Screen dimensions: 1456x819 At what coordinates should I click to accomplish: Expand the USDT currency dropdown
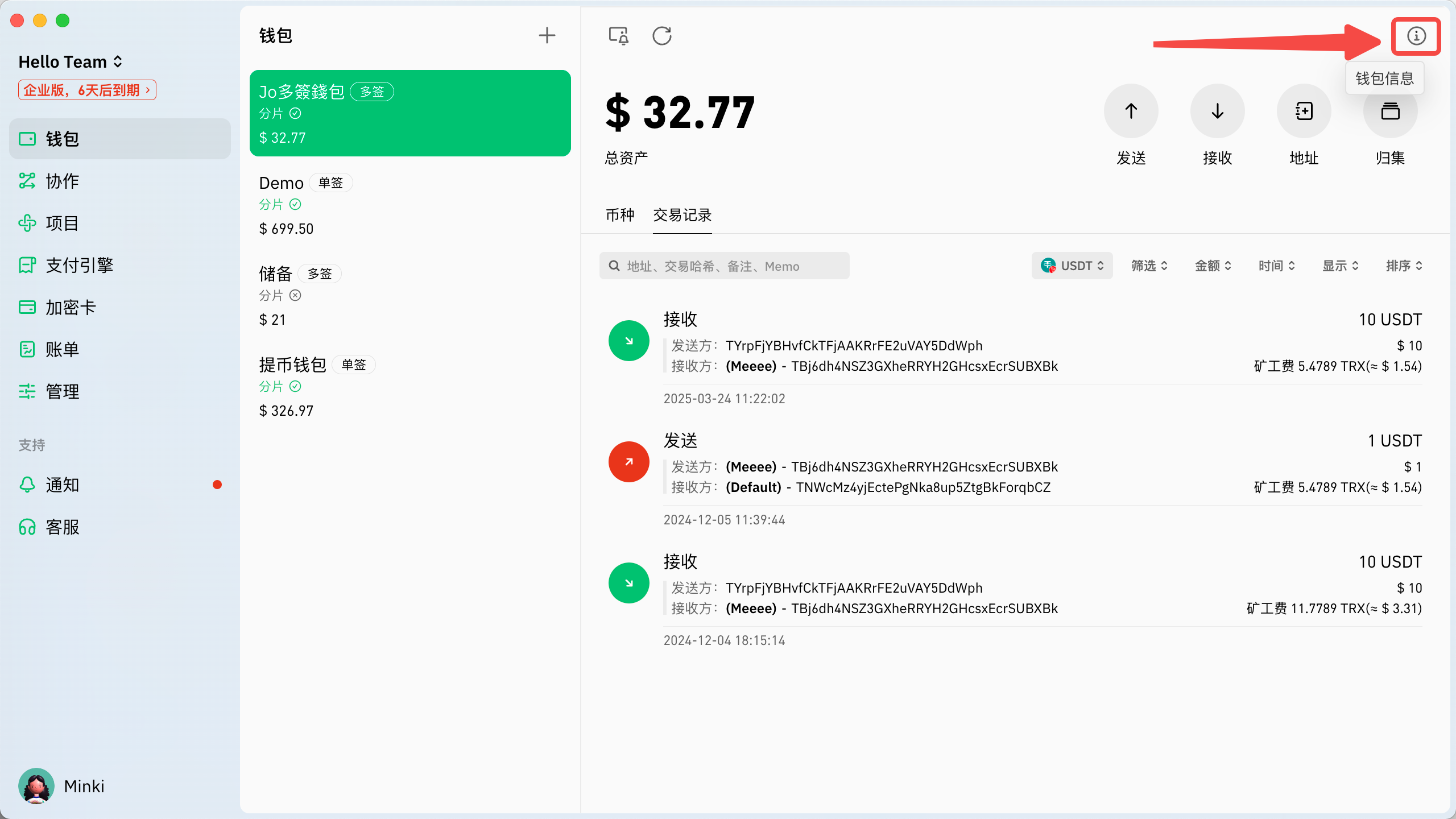coord(1072,266)
